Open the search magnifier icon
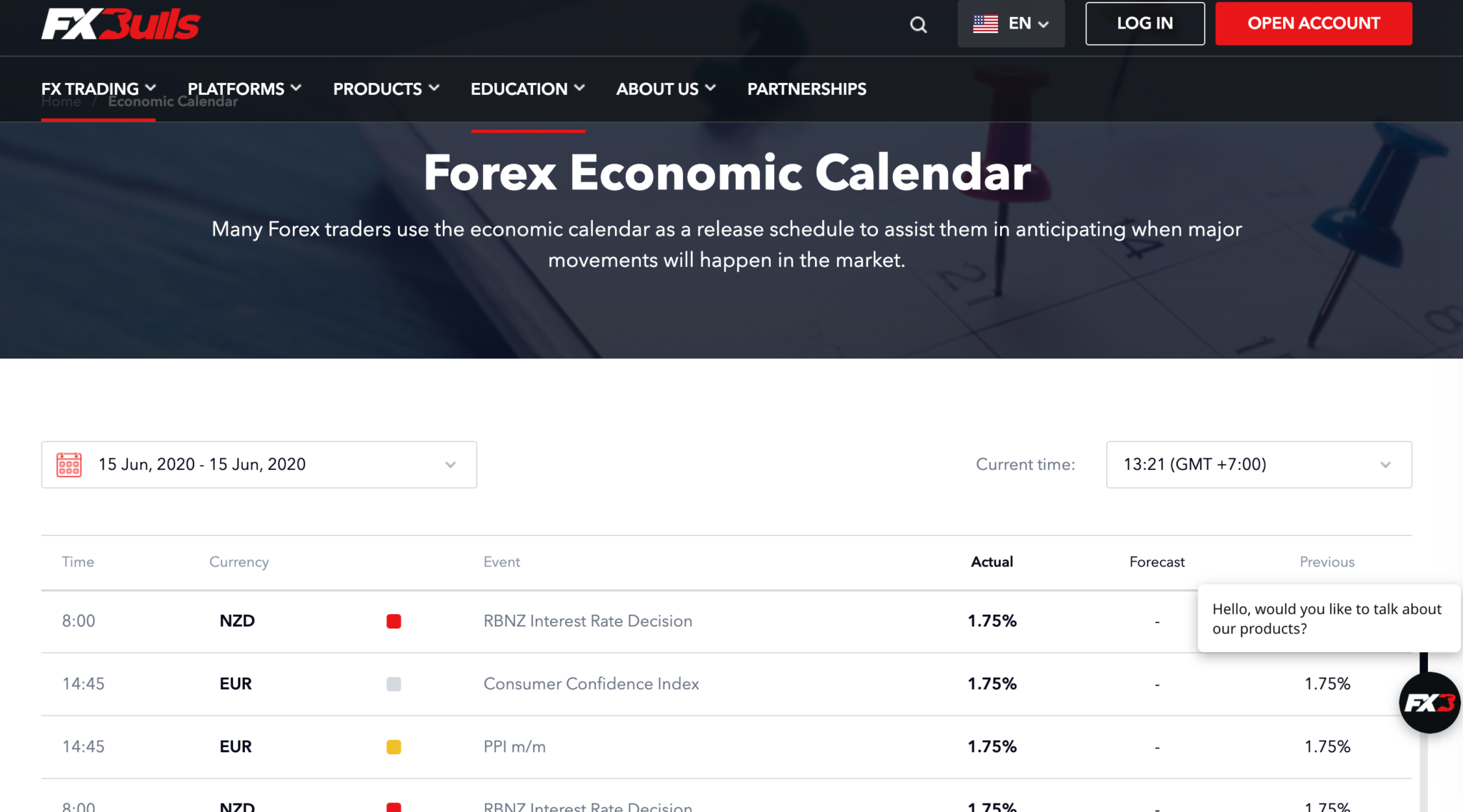 tap(918, 25)
